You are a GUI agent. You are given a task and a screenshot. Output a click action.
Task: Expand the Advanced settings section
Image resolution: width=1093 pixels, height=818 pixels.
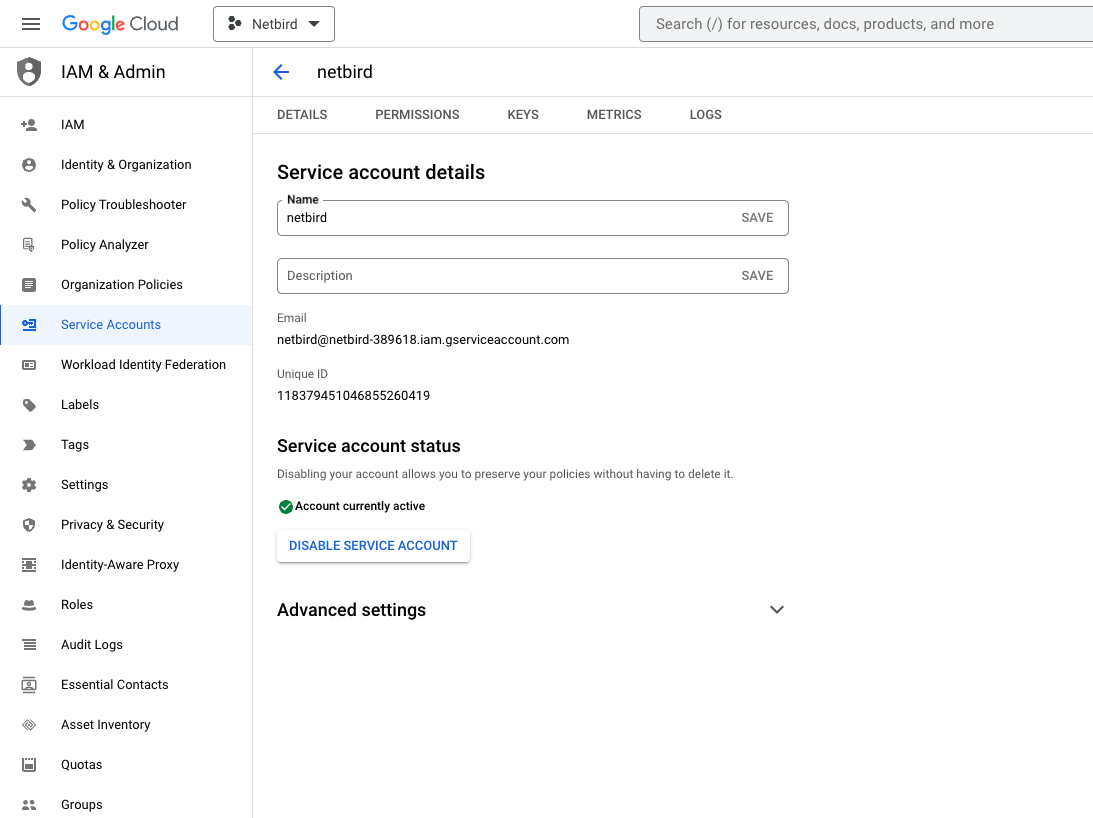coord(777,609)
